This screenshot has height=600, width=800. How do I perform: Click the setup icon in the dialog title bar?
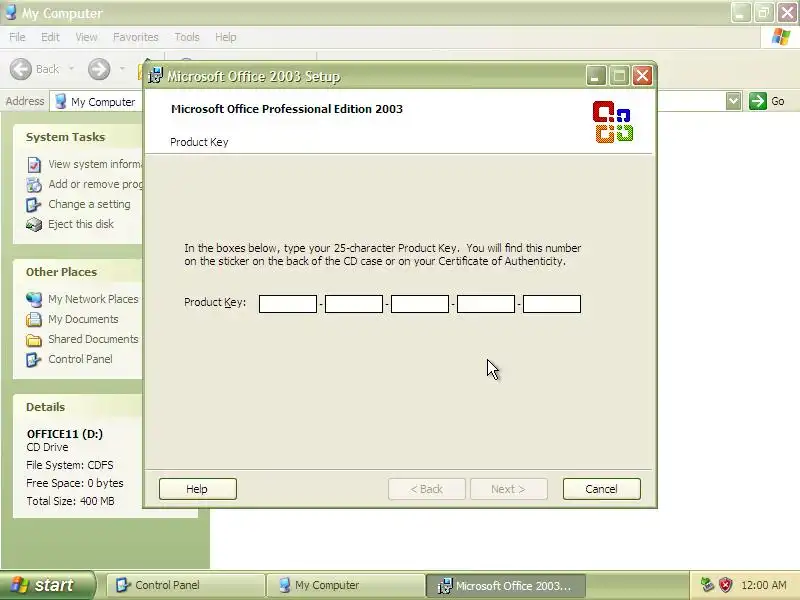(155, 76)
